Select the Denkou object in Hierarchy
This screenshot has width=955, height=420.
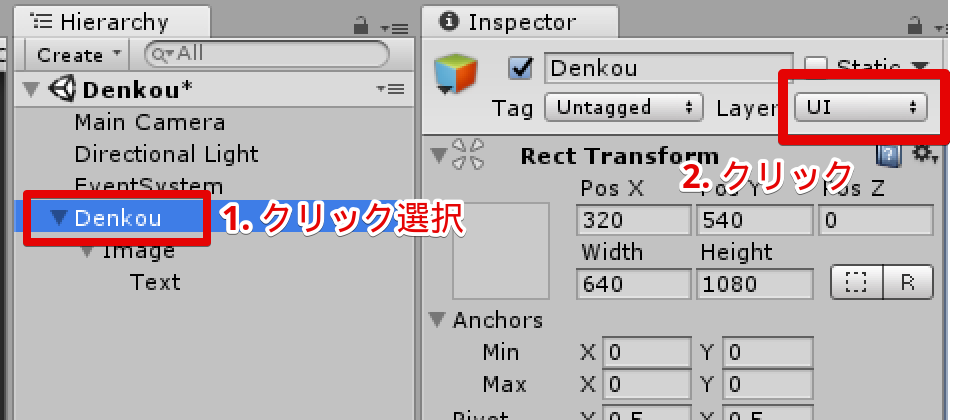pyautogui.click(x=118, y=218)
